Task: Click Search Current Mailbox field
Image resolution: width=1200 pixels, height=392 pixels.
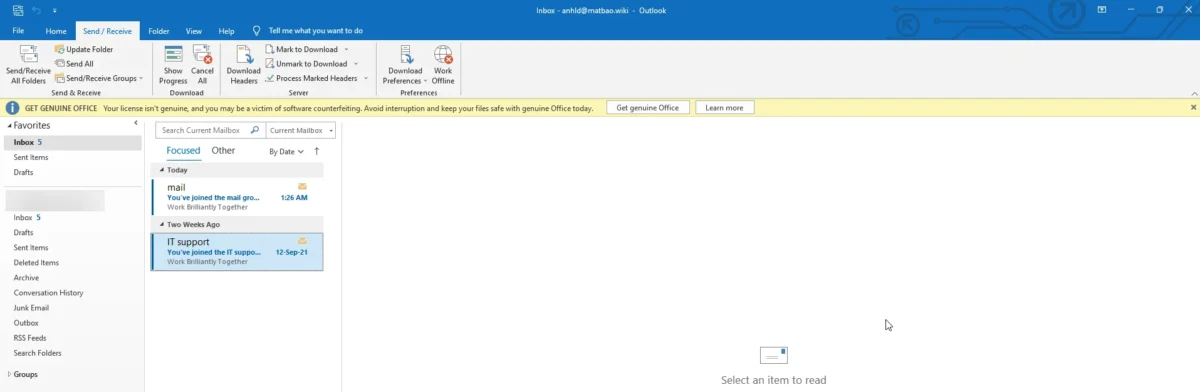Action: pyautogui.click(x=202, y=130)
